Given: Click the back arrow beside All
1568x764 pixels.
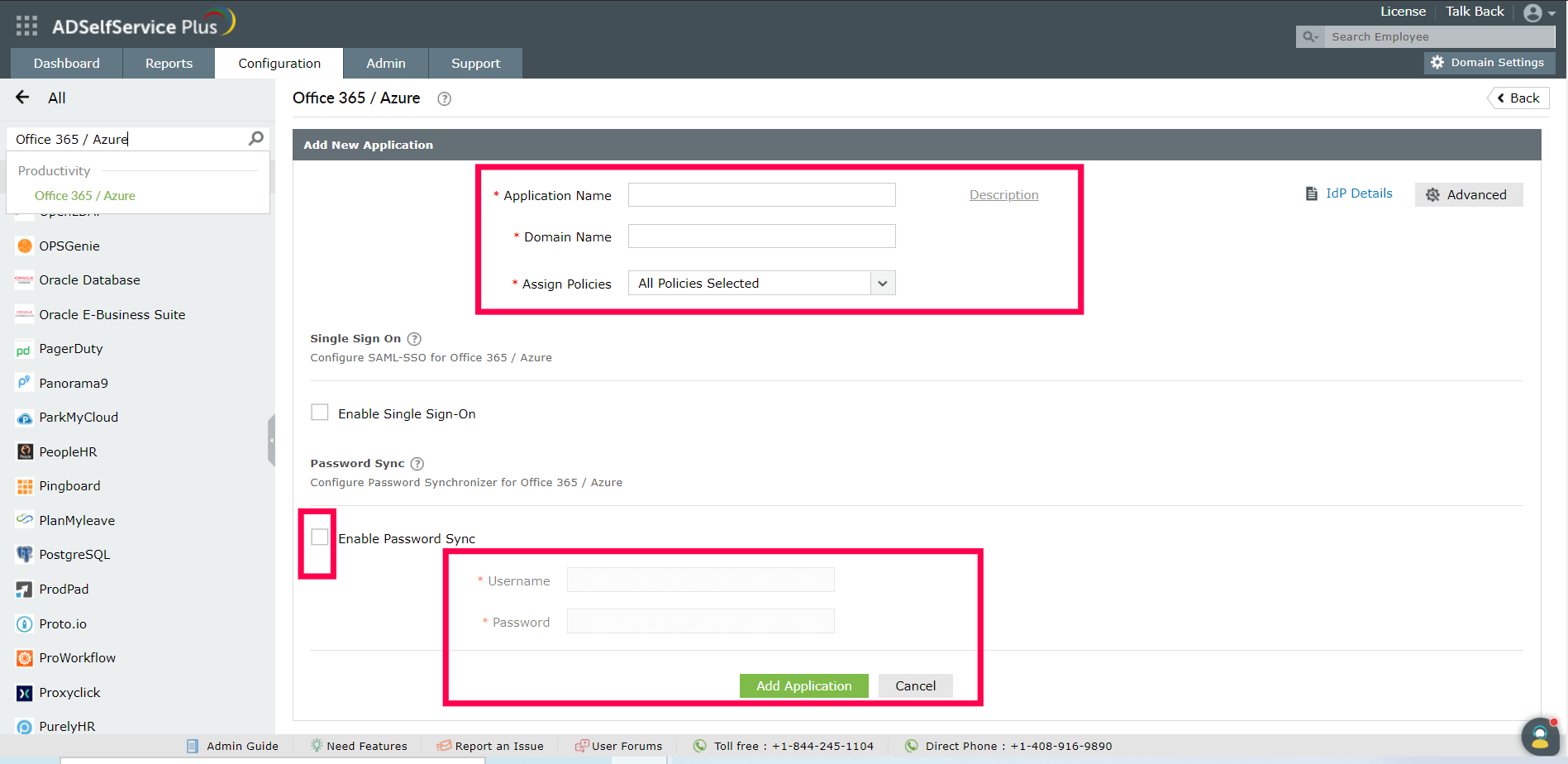Looking at the screenshot, I should 22,98.
